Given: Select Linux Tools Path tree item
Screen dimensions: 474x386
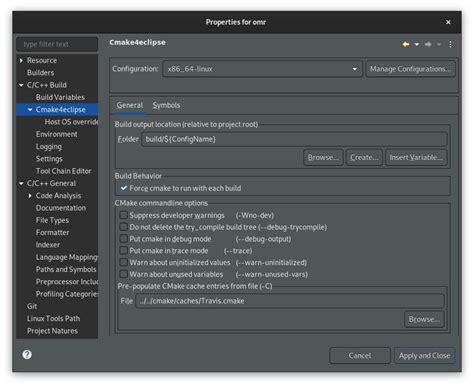Looking at the screenshot, I should [53, 319].
